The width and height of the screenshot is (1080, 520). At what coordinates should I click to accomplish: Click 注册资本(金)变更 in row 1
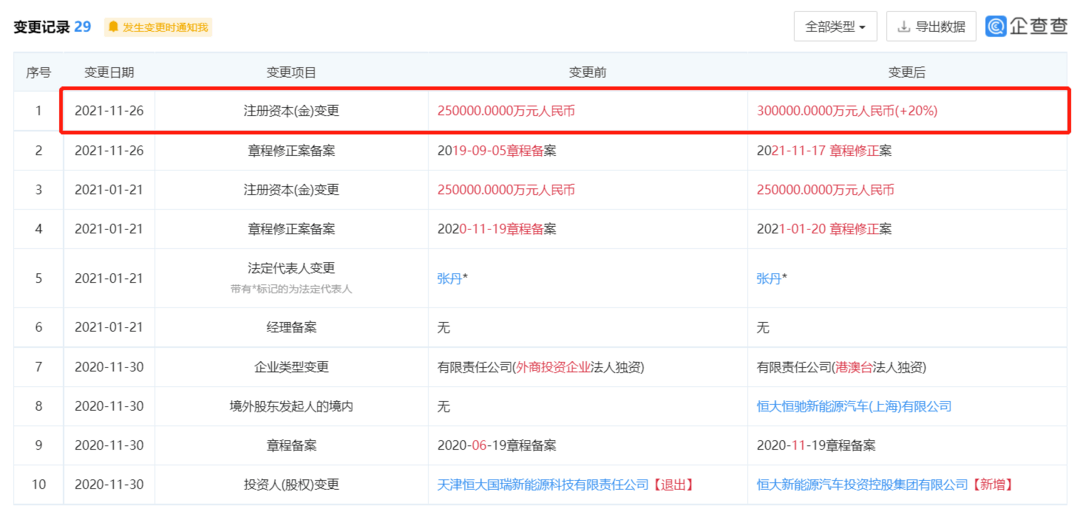point(291,110)
